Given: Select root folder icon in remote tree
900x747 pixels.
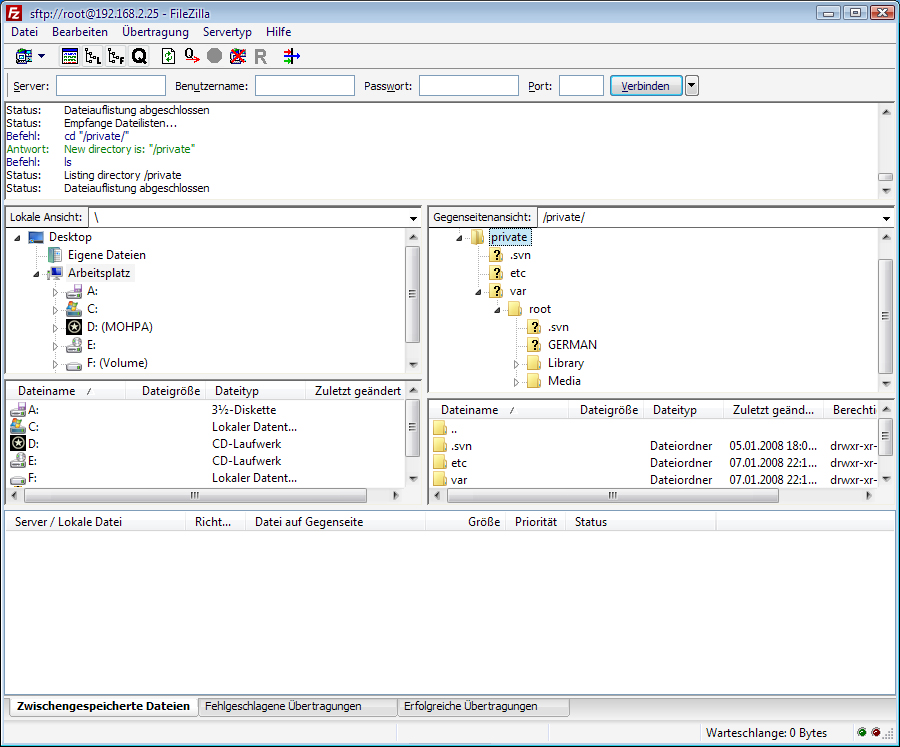Looking at the screenshot, I should (x=515, y=309).
